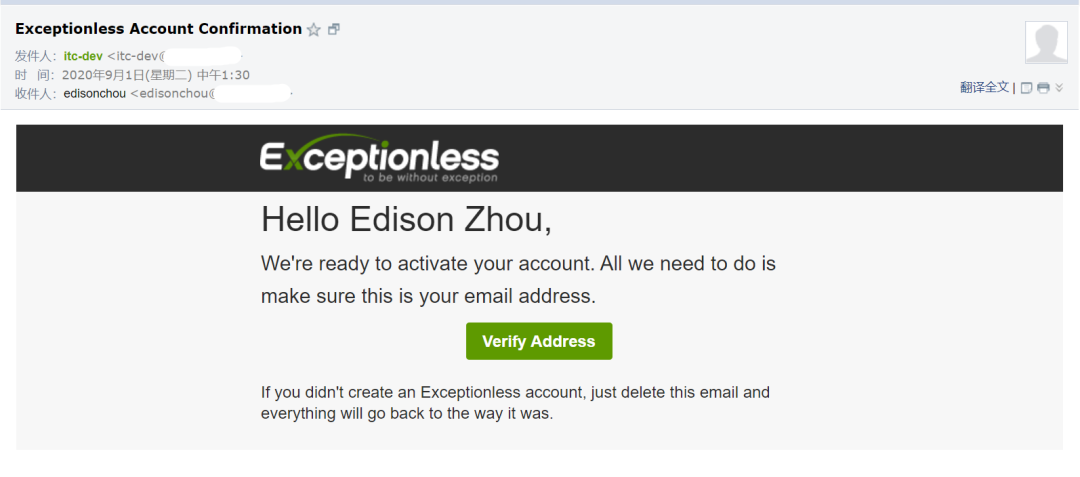Click the Hello Edison Zhou heading

406,220
